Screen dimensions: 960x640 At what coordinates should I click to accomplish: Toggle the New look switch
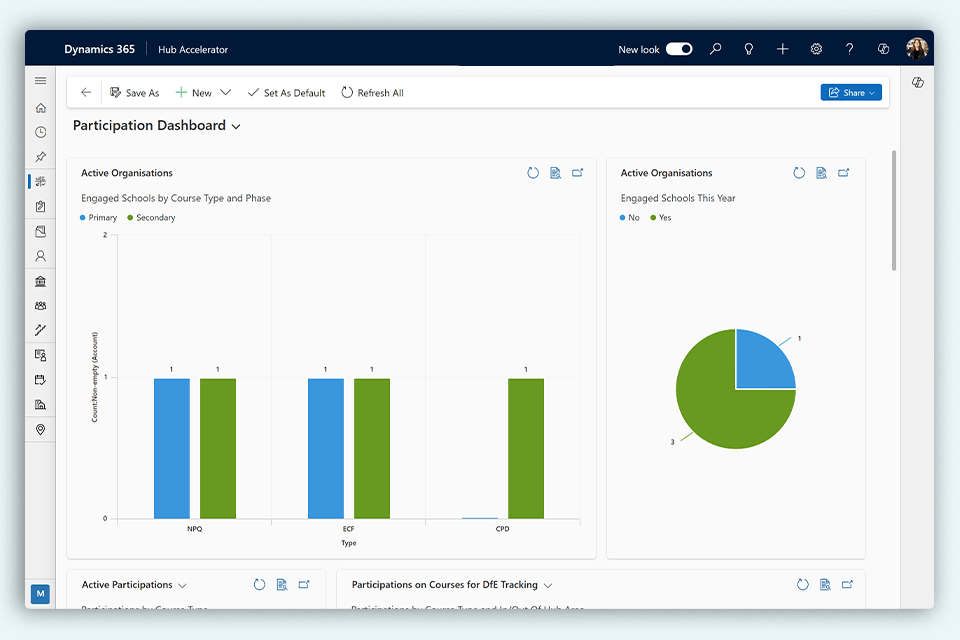(679, 49)
